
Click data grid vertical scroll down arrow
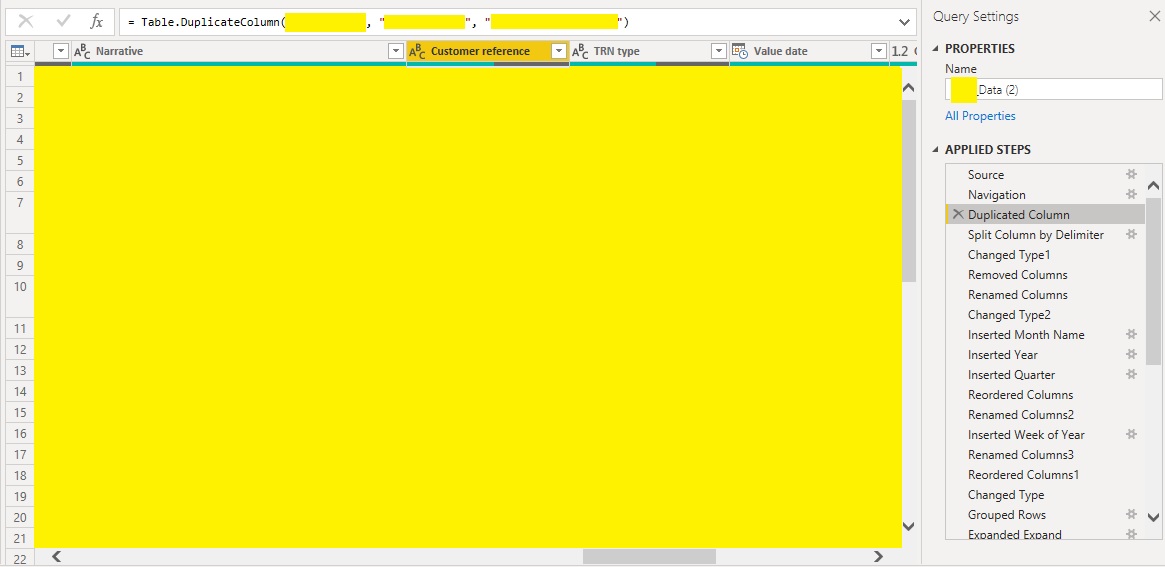click(909, 526)
